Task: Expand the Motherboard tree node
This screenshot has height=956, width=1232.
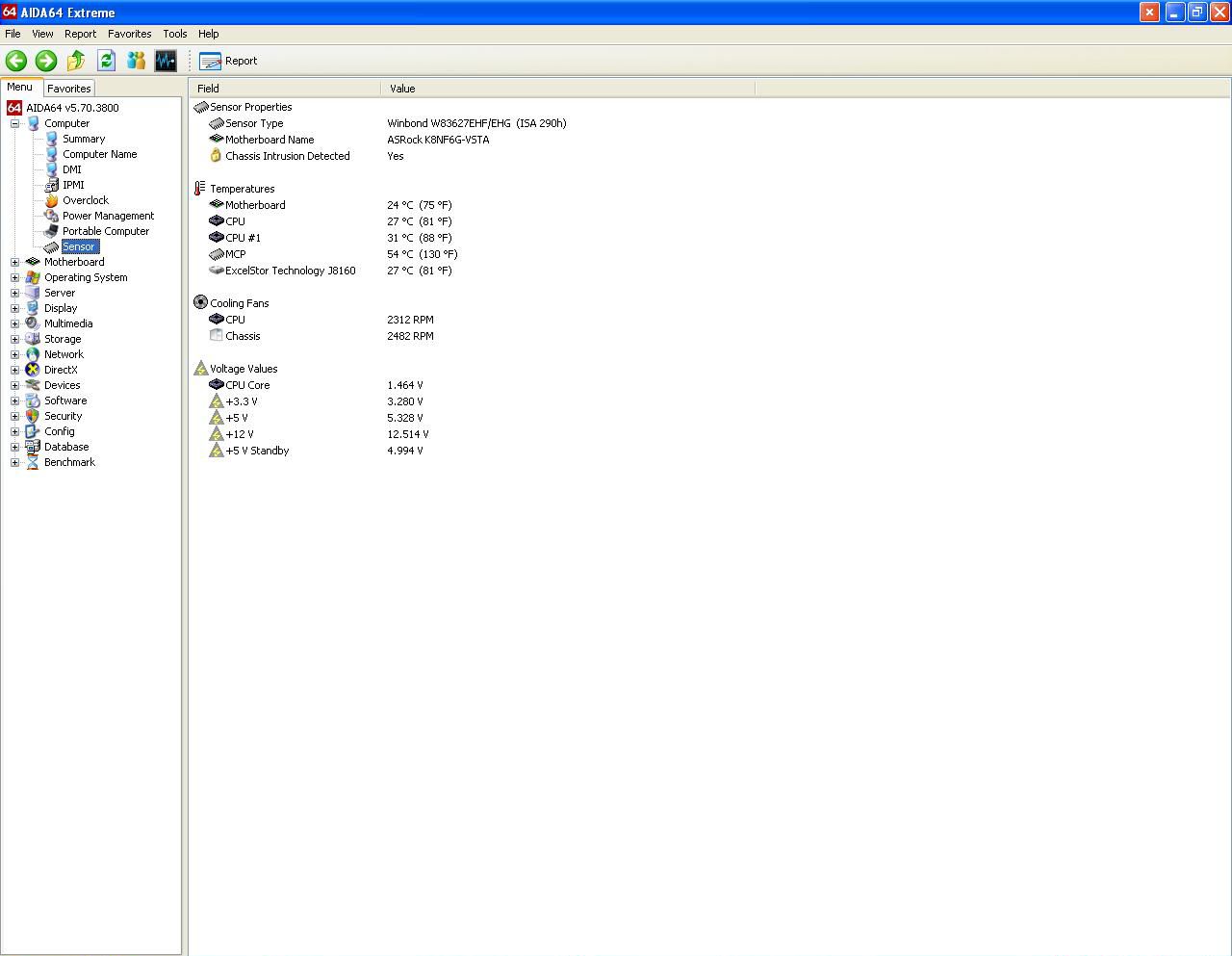Action: click(14, 262)
